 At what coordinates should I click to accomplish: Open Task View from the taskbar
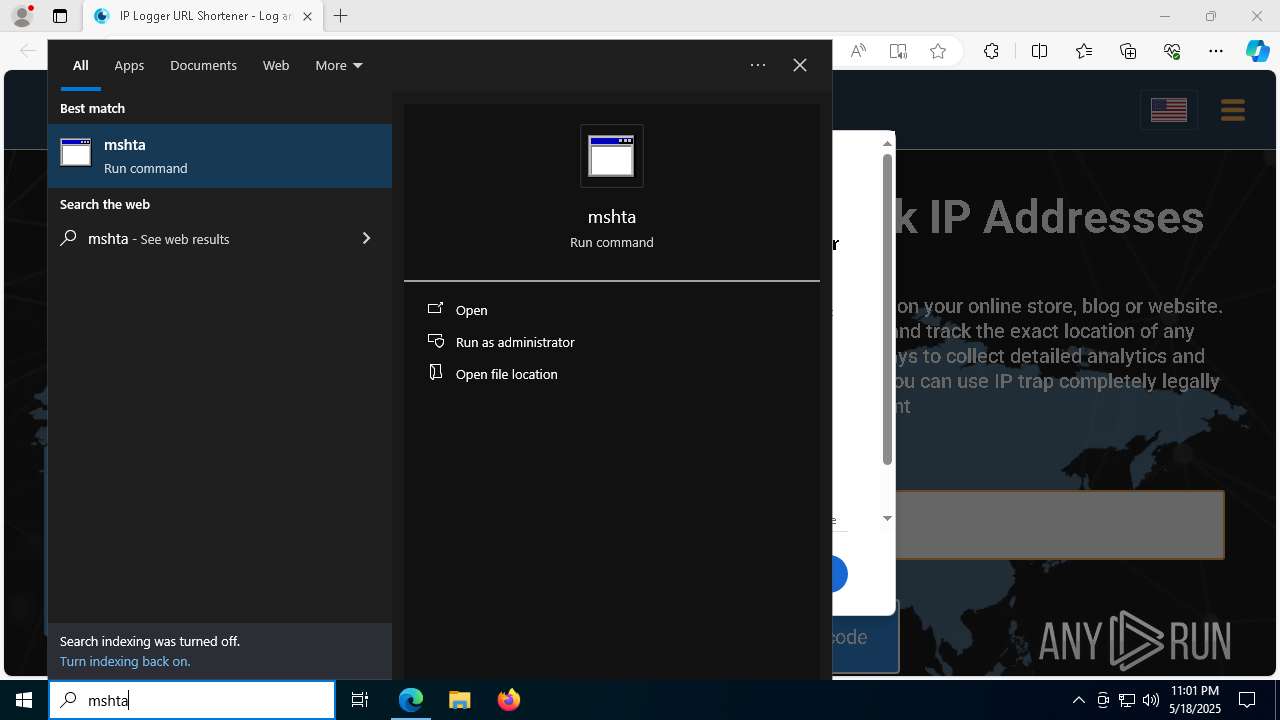[360, 700]
